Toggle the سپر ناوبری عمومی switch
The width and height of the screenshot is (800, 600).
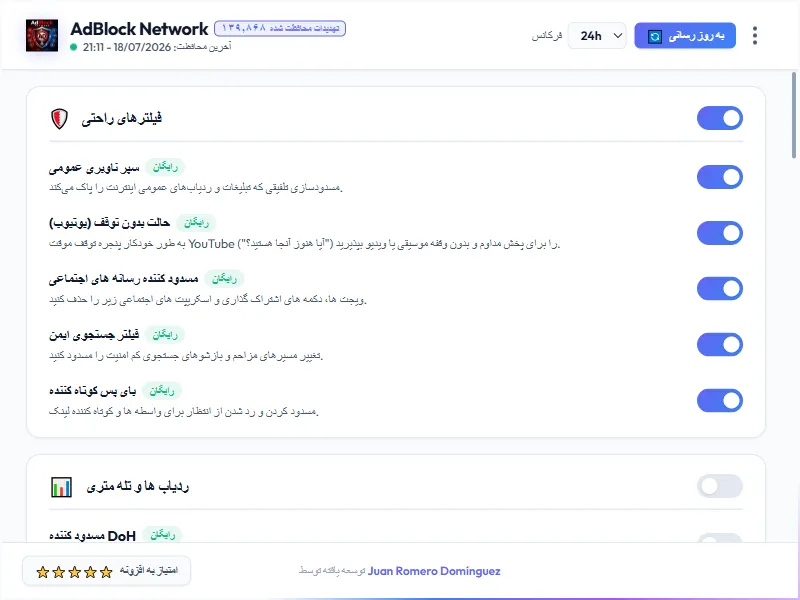point(719,177)
